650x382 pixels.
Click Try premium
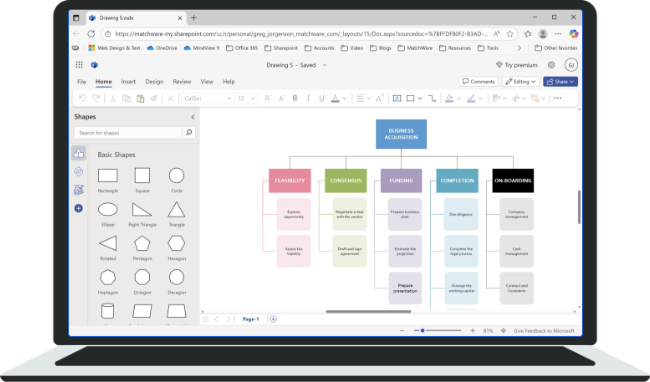click(x=517, y=65)
